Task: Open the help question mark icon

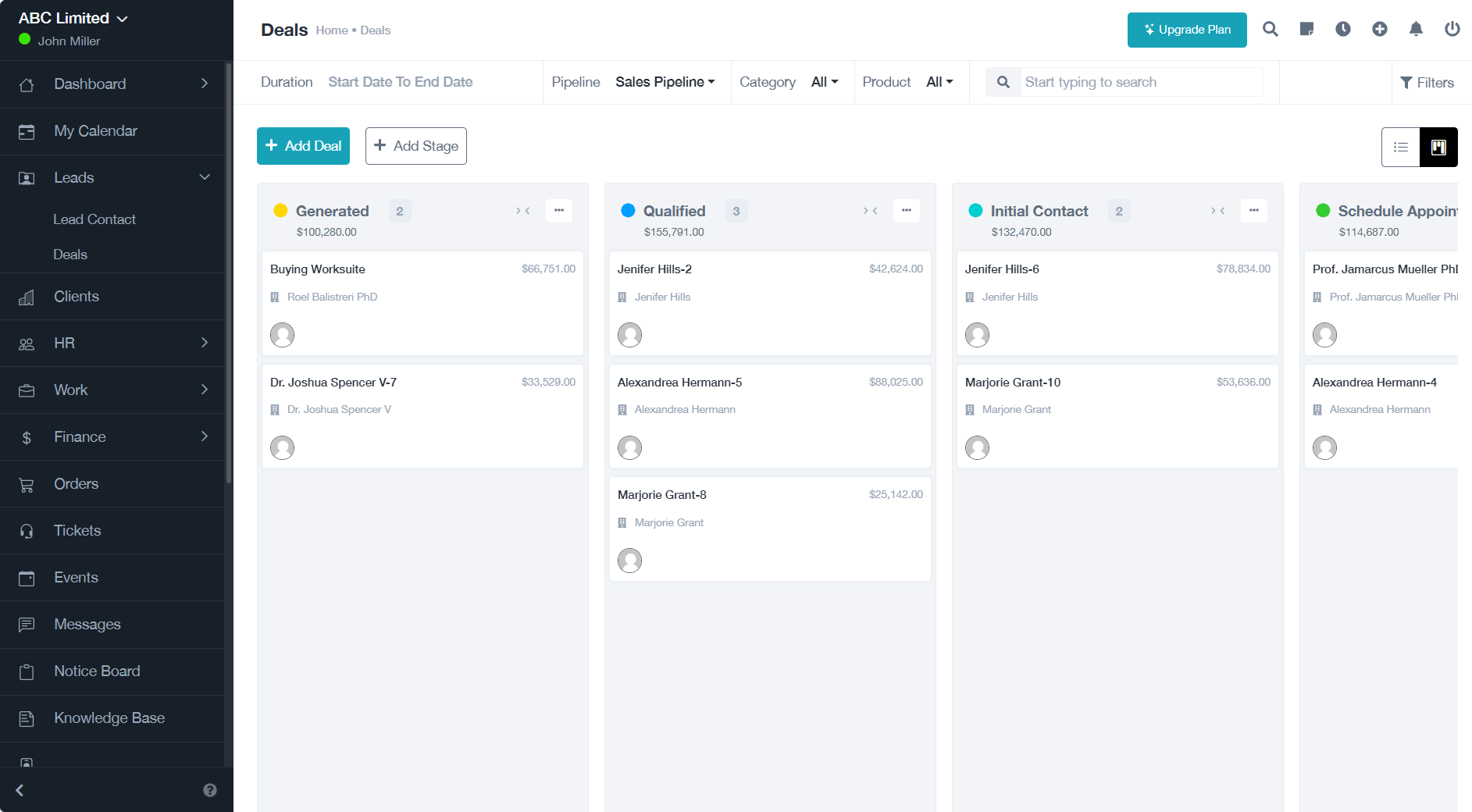Action: [x=210, y=790]
